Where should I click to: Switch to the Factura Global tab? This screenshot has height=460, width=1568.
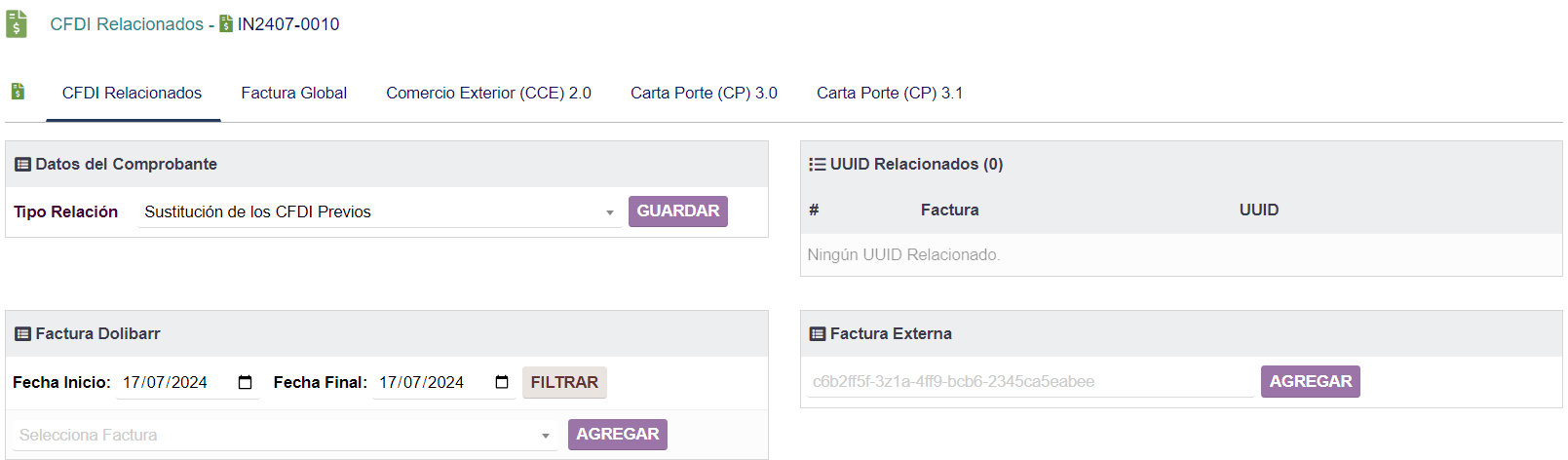pos(293,94)
